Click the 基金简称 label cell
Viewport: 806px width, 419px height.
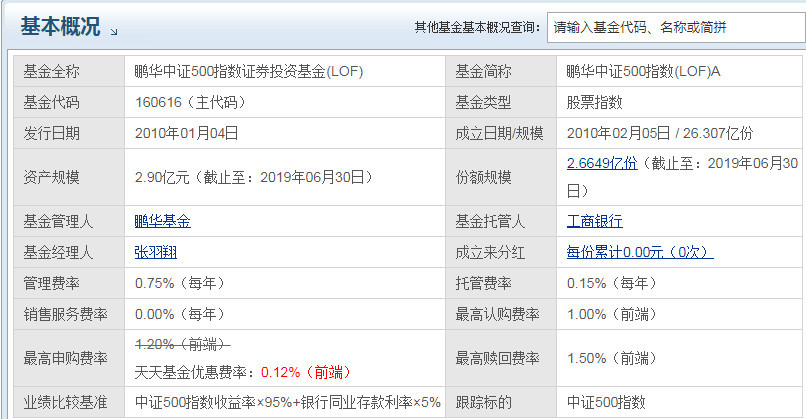coord(501,71)
